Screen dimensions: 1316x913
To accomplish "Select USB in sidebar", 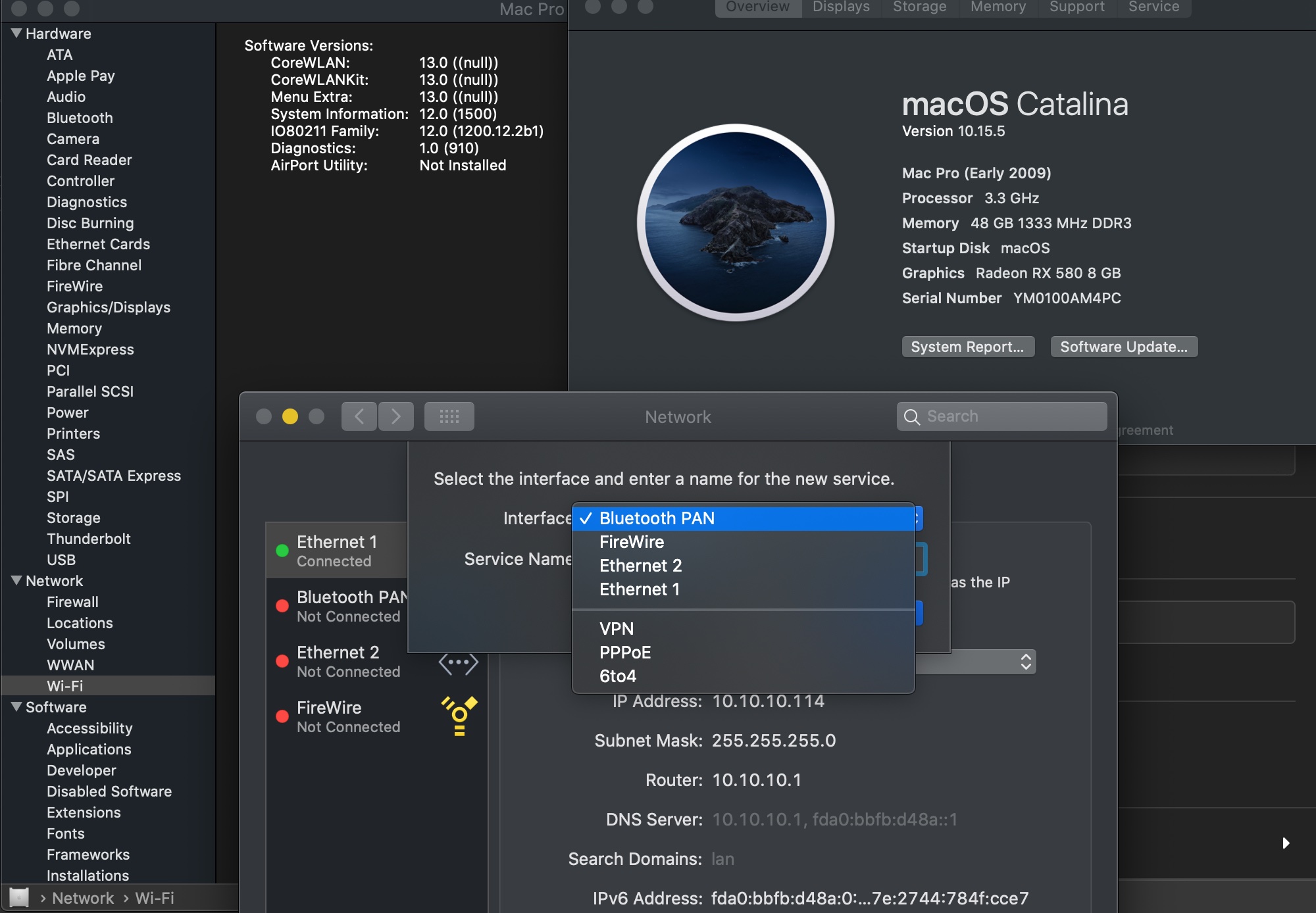I will click(61, 560).
